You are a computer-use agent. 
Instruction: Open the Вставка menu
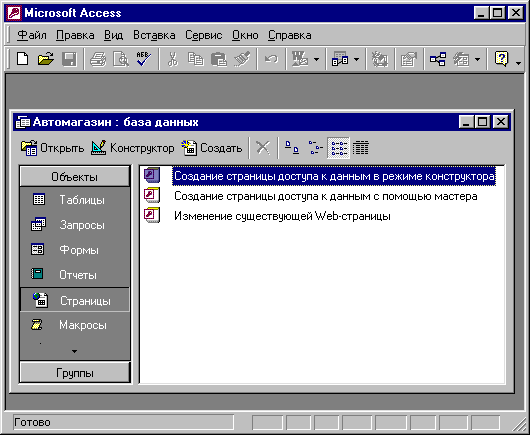point(154,35)
